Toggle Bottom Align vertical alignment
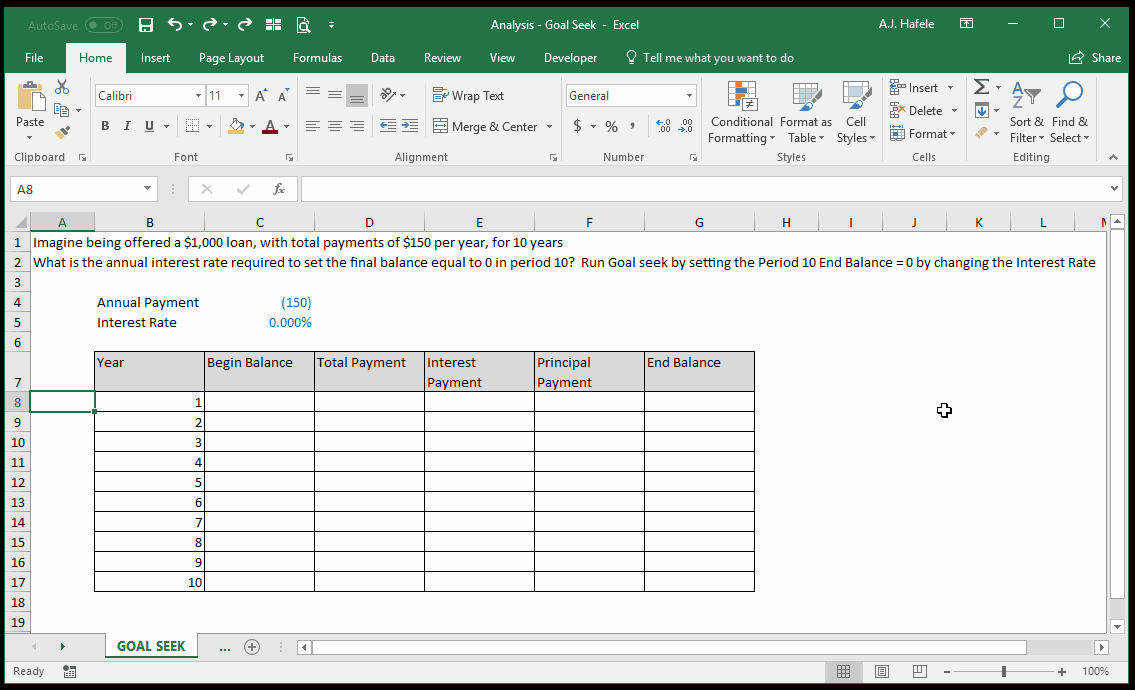This screenshot has height=690, width=1135. 357,95
